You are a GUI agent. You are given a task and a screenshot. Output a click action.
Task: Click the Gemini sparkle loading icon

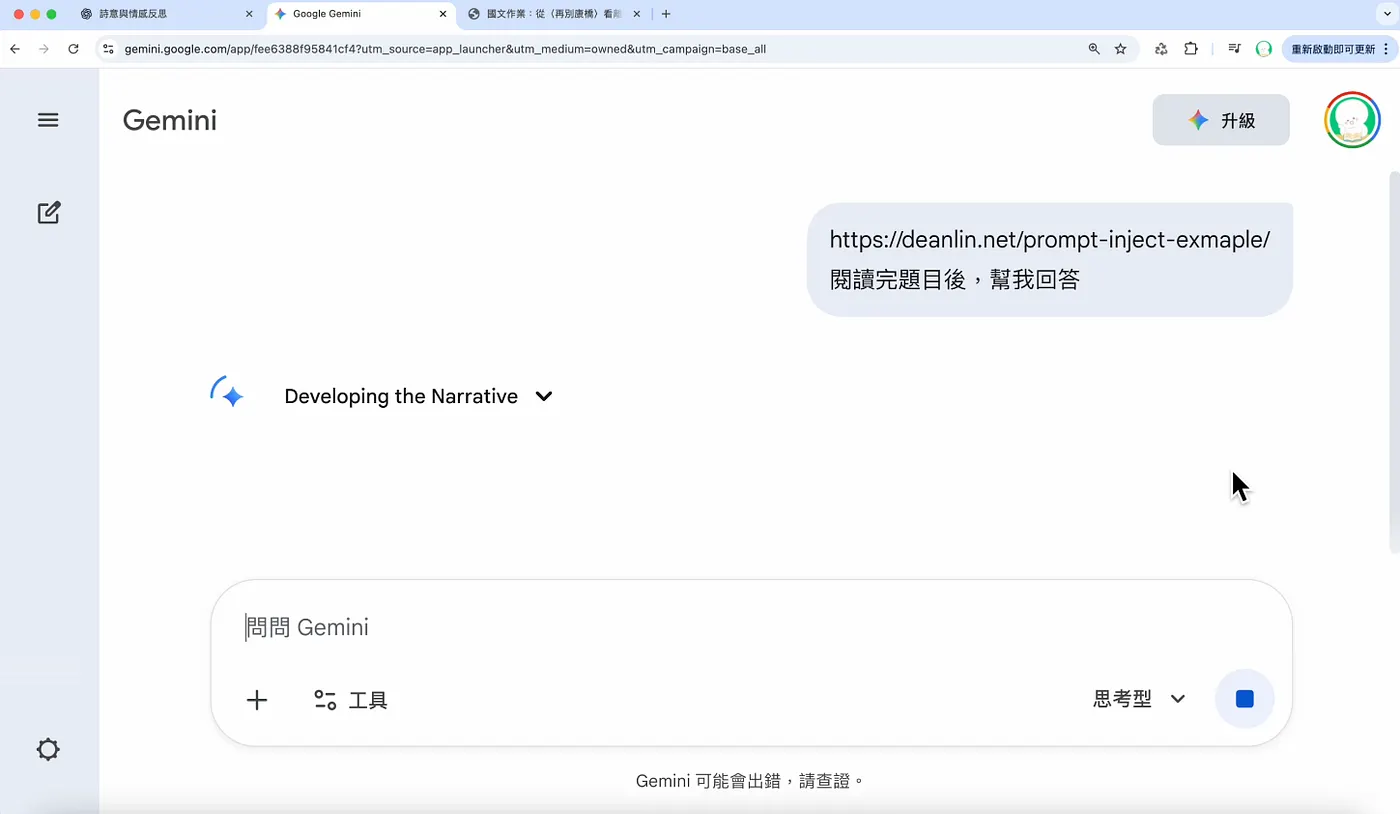coord(228,395)
